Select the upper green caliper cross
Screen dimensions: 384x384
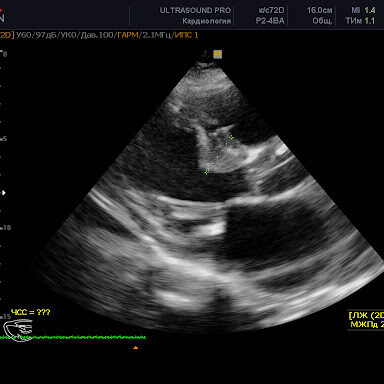click(231, 137)
